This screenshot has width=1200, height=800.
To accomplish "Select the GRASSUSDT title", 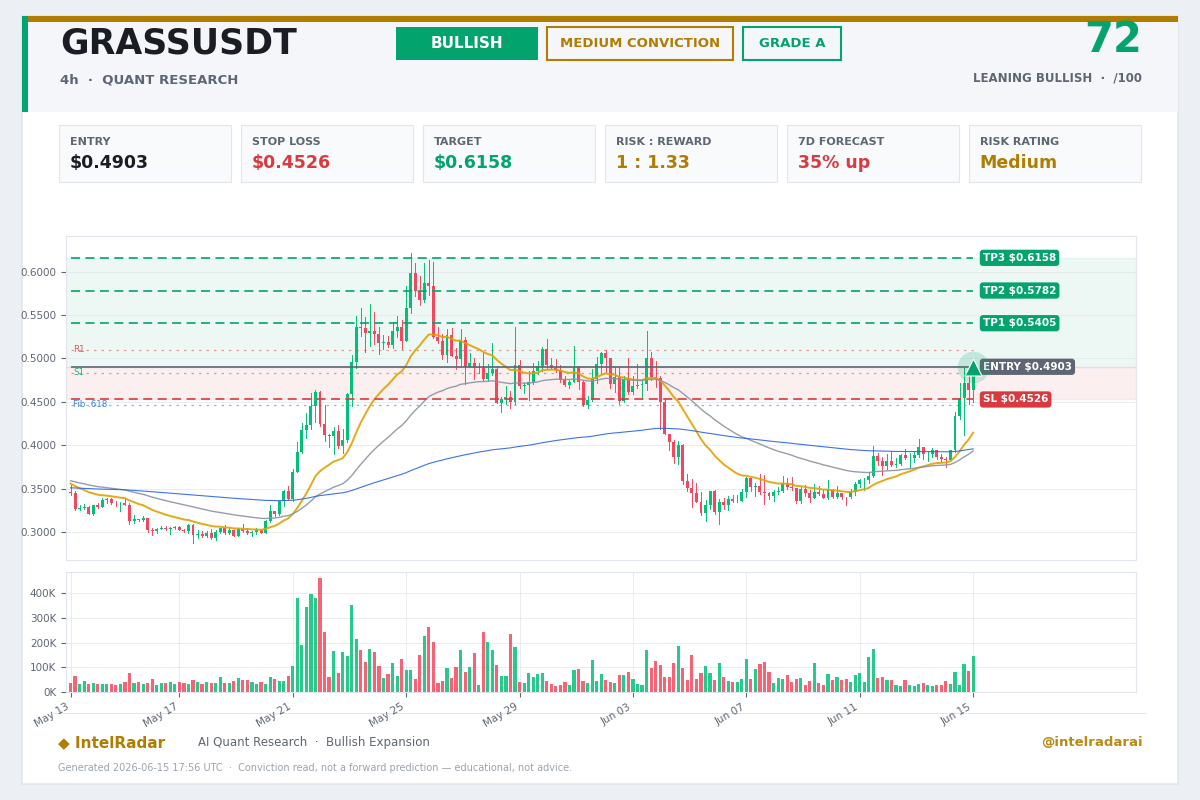I will pyautogui.click(x=178, y=43).
